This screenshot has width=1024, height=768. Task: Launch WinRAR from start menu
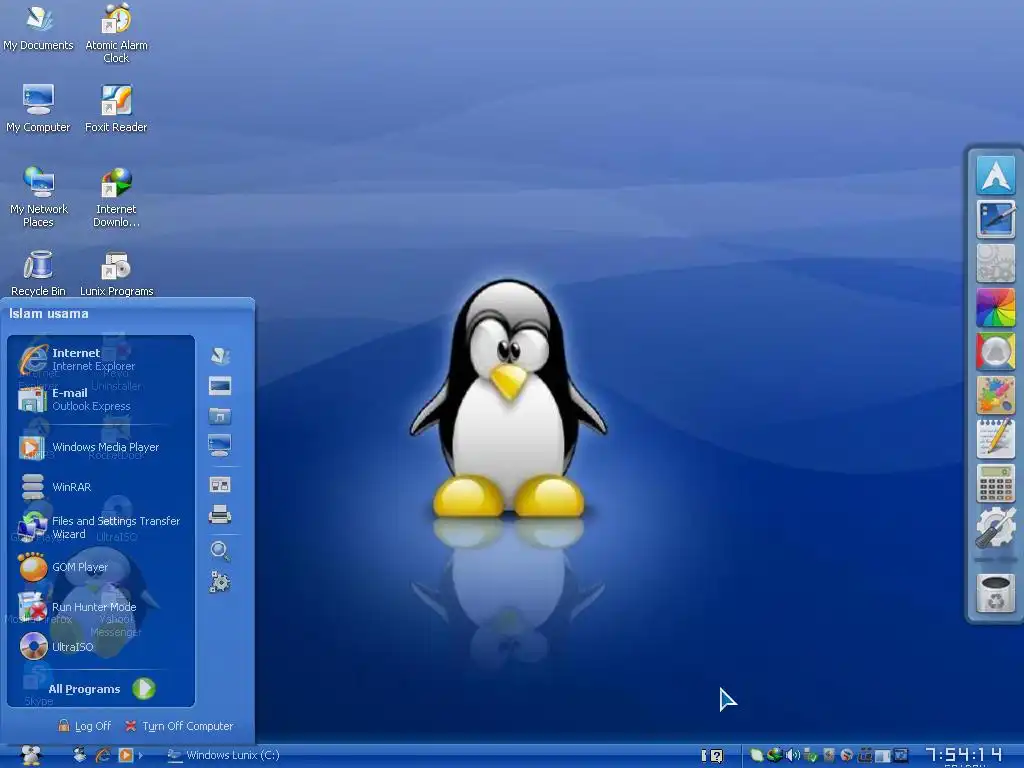[56, 487]
